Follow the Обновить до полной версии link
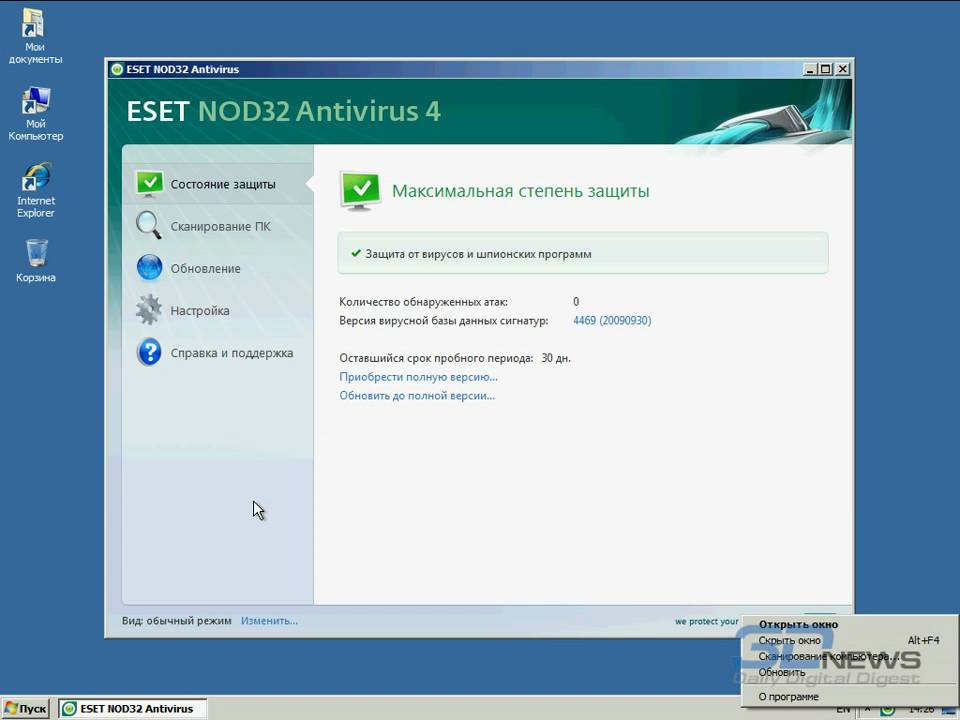960x720 pixels. [x=417, y=396]
